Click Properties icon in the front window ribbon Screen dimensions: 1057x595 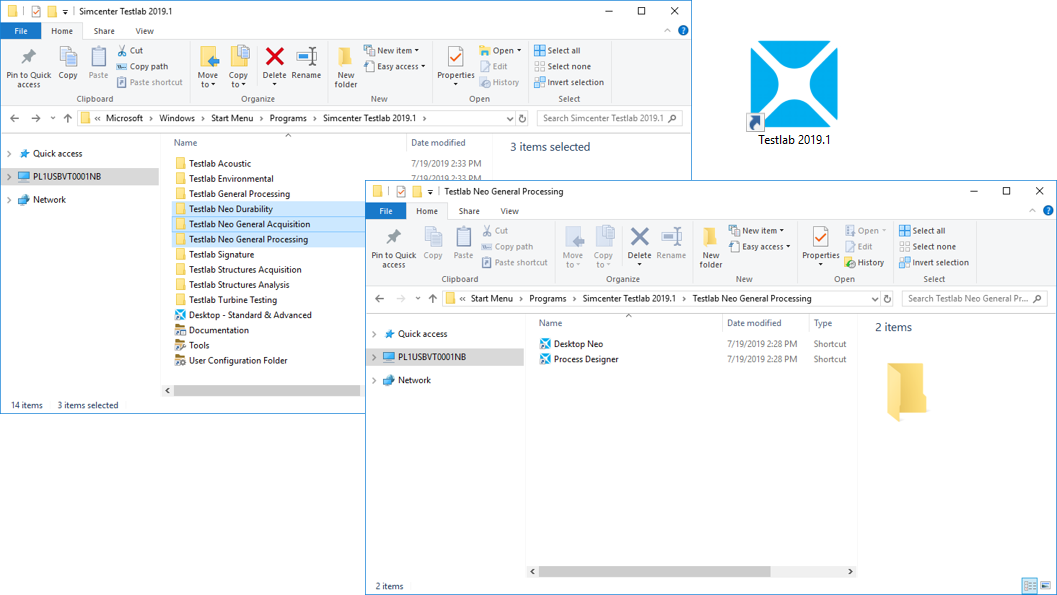tap(820, 242)
